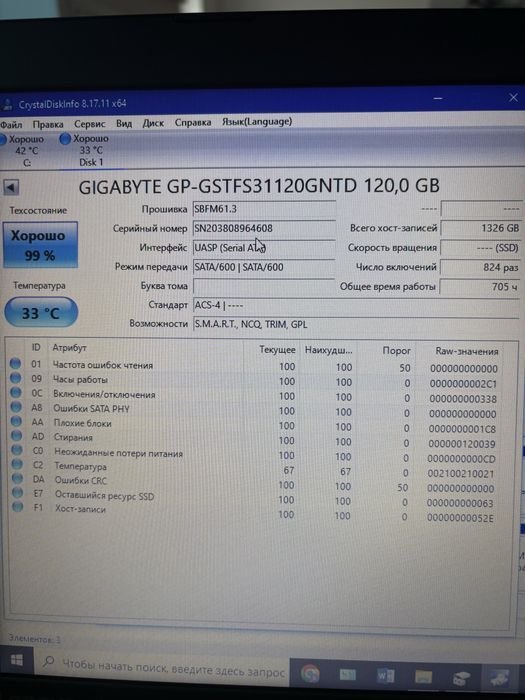
Task: Click the Атрибут column header
Action: coord(70,347)
